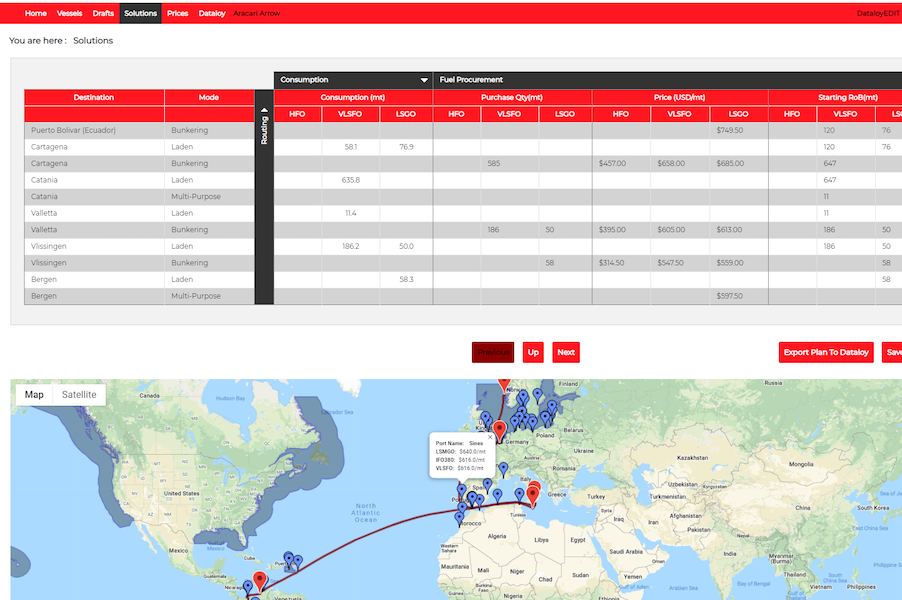Switch the map to Map view

[x=34, y=395]
